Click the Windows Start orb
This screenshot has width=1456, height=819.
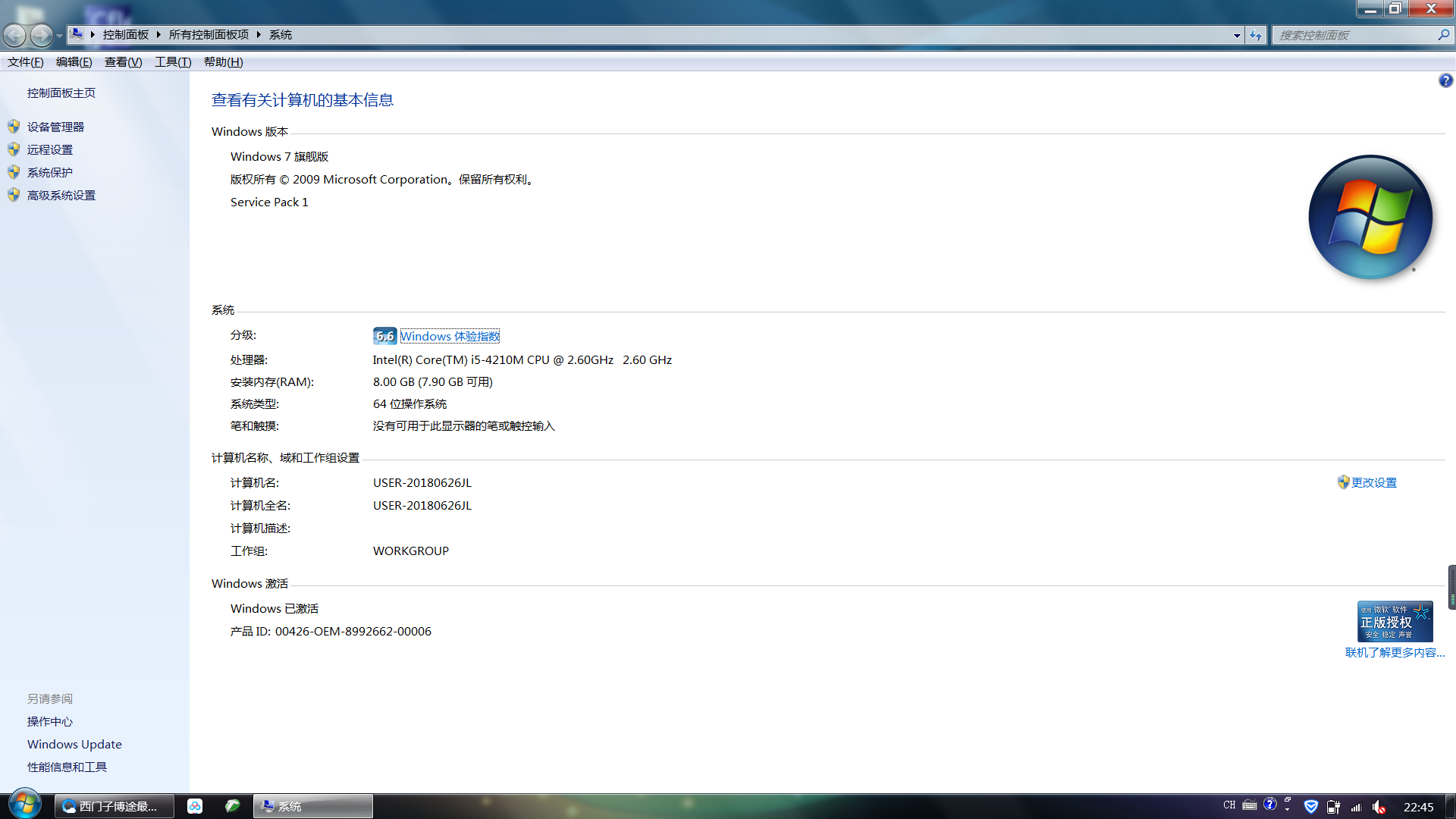[25, 805]
